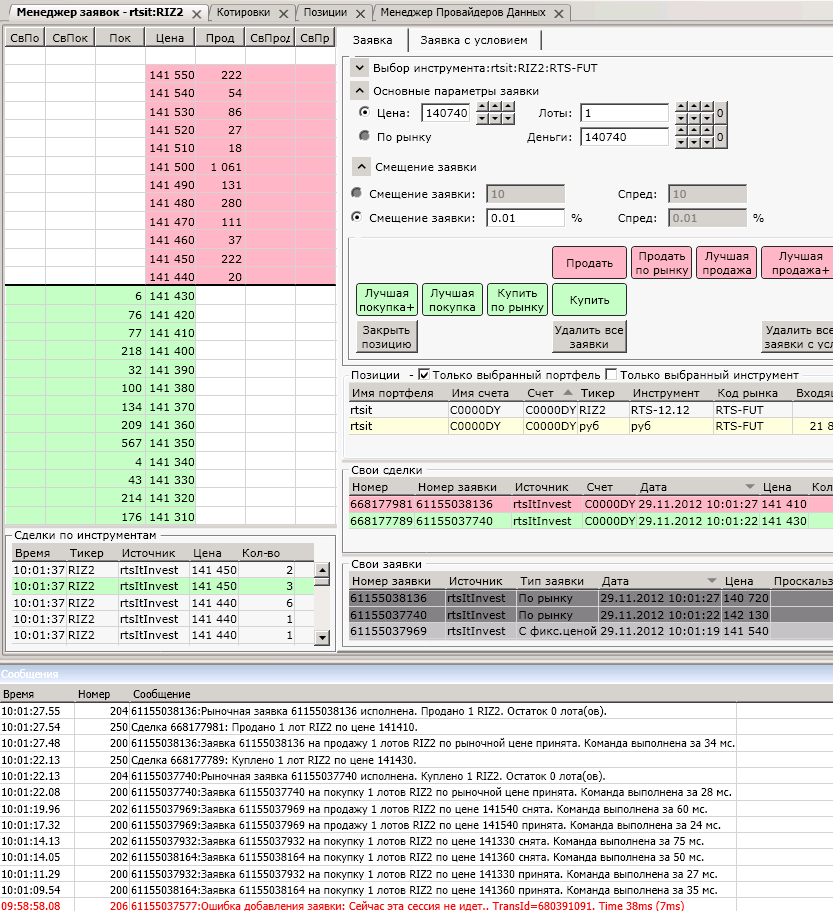Image resolution: width=833 pixels, height=911 pixels.
Task: Click the Лучшая покупка+ button
Action: pos(387,300)
